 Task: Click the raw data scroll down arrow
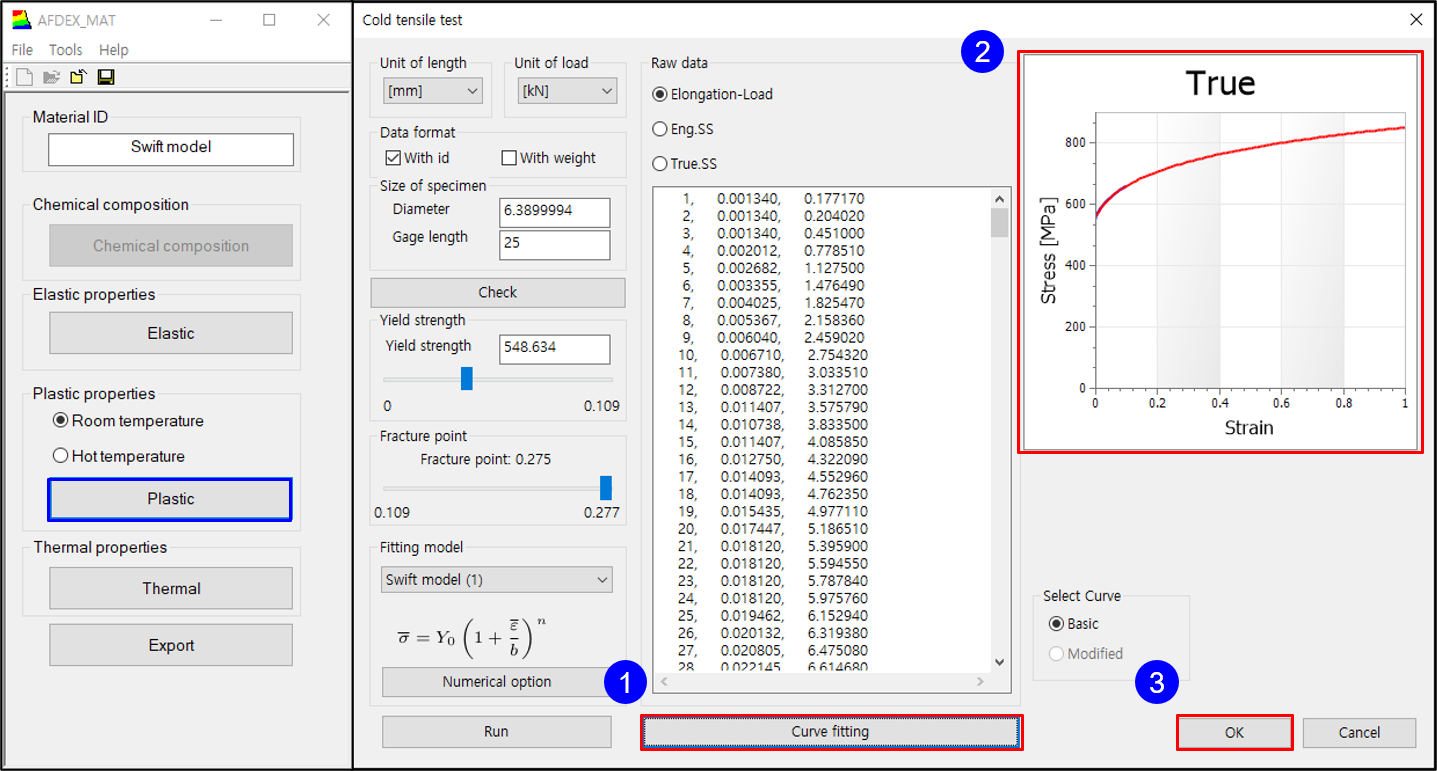(x=999, y=662)
